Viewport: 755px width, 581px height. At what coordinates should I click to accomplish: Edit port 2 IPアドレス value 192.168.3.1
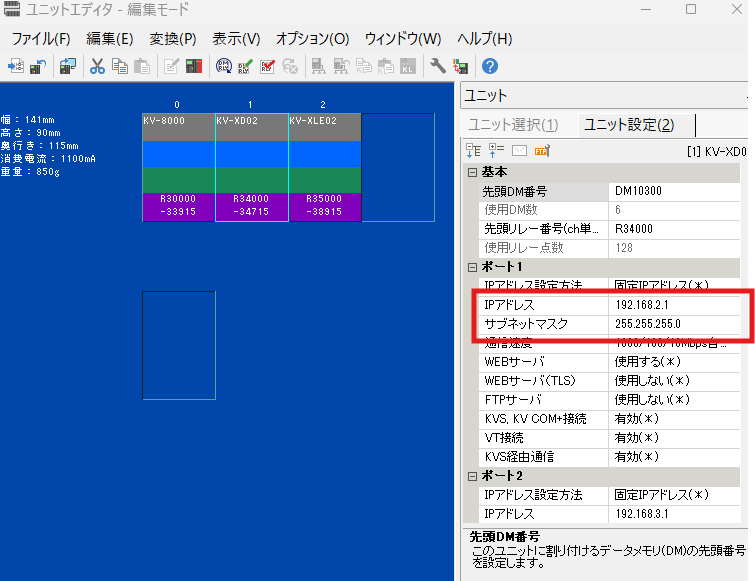(675, 514)
